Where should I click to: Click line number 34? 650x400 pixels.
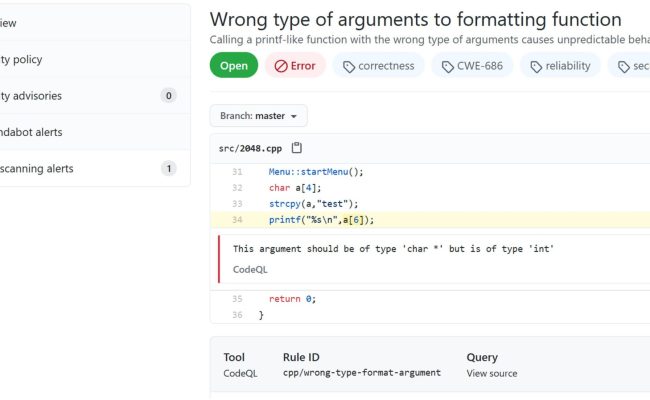pos(237,220)
